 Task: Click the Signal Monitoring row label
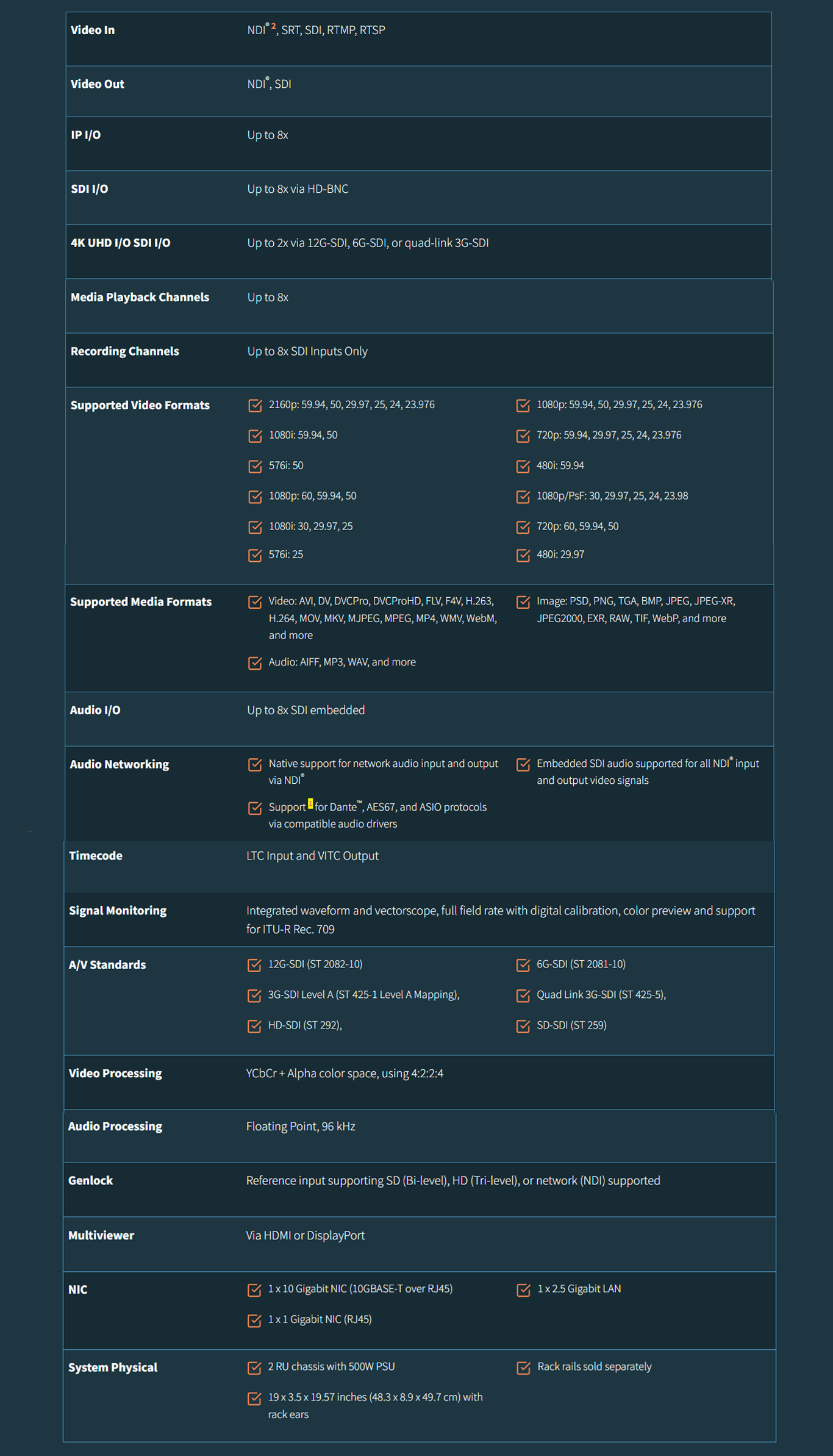tap(118, 910)
